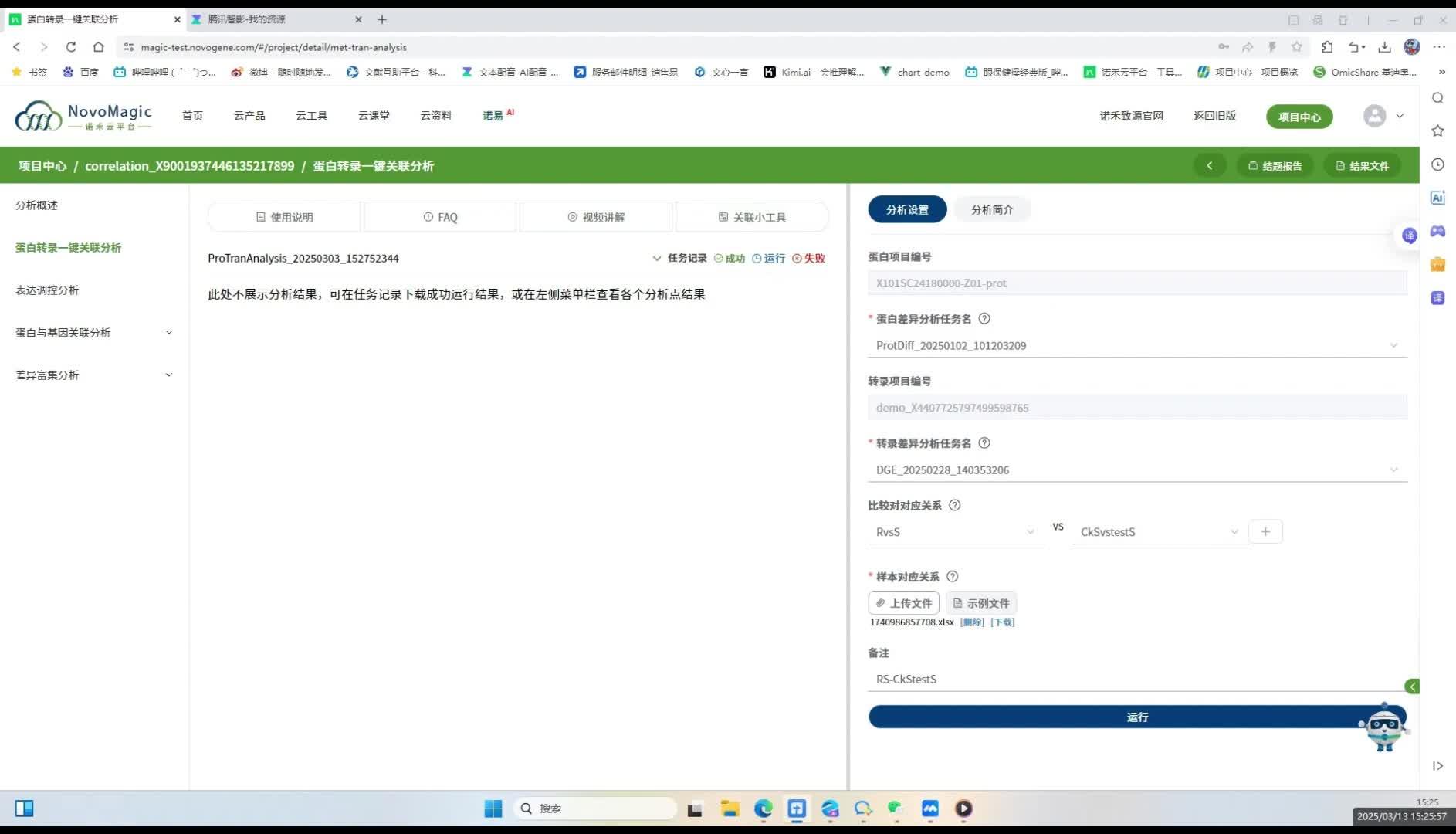Download 1740986857708.xlsx via the 下载 link

(x=1001, y=622)
